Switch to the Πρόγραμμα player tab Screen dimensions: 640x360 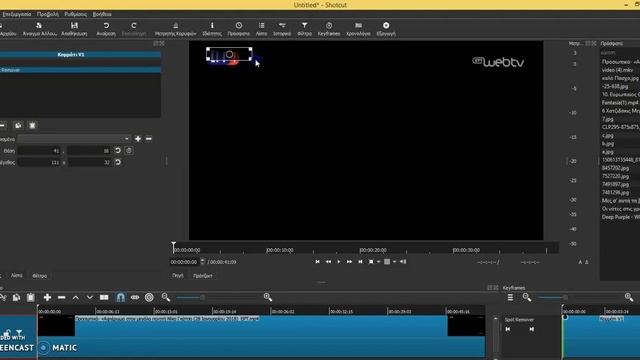click(x=203, y=276)
